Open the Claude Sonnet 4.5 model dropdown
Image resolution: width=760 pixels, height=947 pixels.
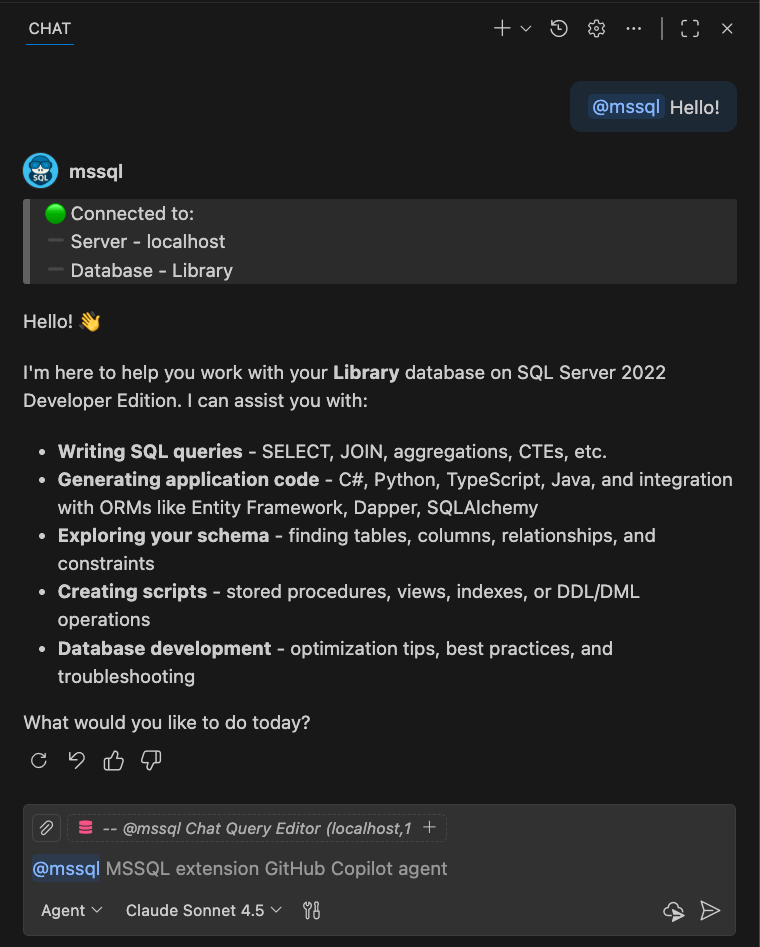(x=203, y=910)
